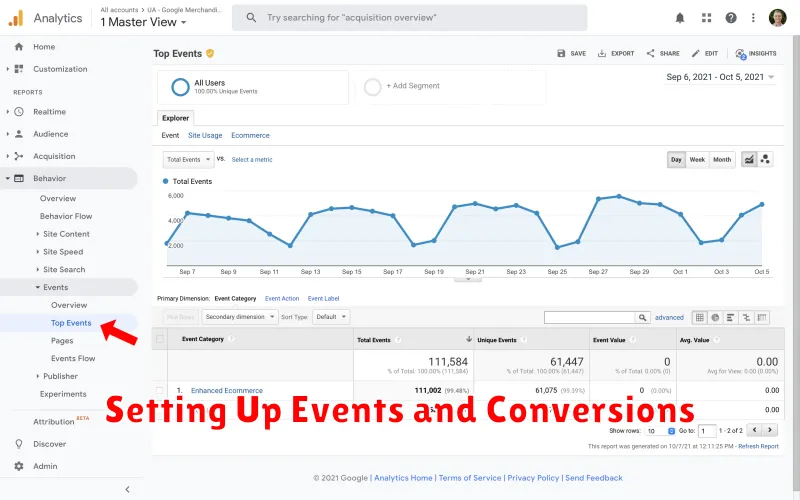This screenshot has width=800, height=500.
Task: Select the performance bar view icon
Action: tap(731, 317)
